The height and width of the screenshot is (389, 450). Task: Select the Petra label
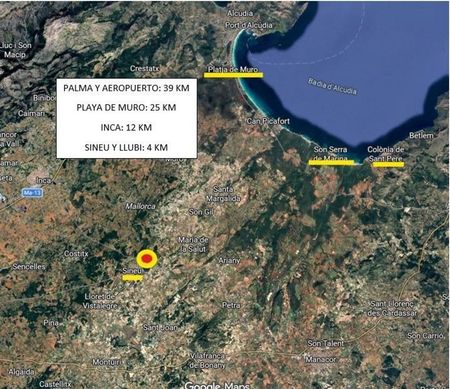click(231, 305)
